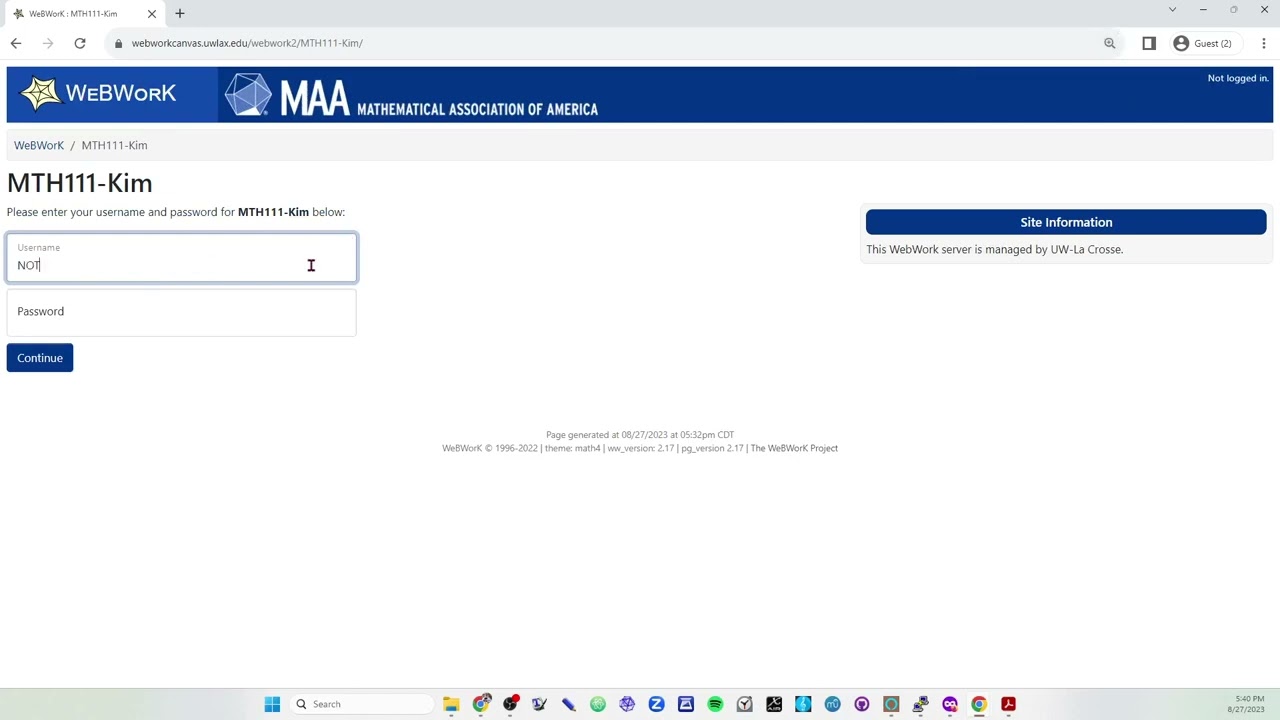Expand the tab search chevron
The height and width of the screenshot is (720, 1280).
click(x=1172, y=10)
